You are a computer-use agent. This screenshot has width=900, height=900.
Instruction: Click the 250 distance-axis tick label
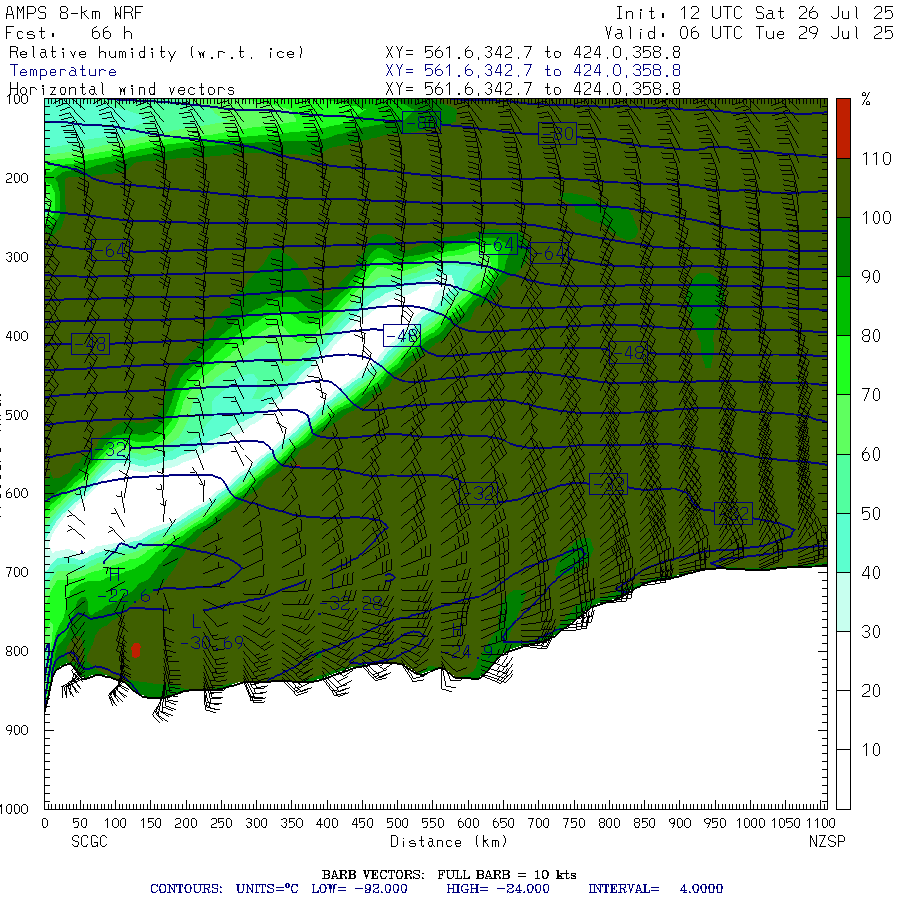(x=221, y=823)
